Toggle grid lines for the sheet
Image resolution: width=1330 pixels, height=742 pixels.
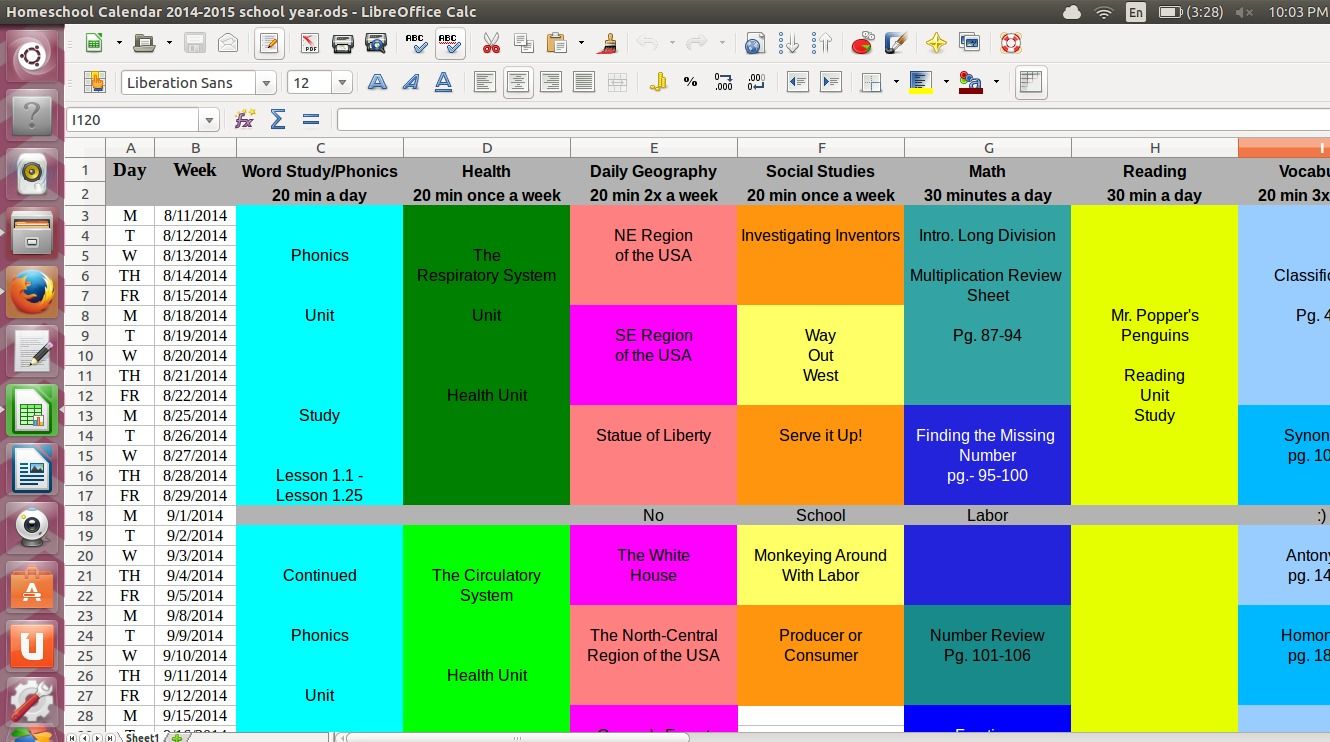tap(1030, 83)
